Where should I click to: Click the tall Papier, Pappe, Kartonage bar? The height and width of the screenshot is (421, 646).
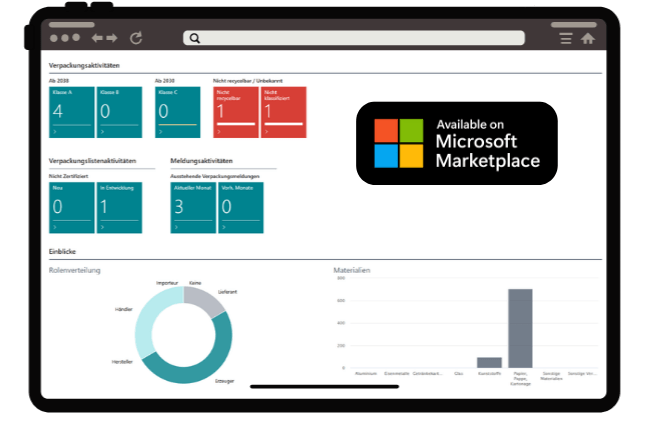click(520, 328)
